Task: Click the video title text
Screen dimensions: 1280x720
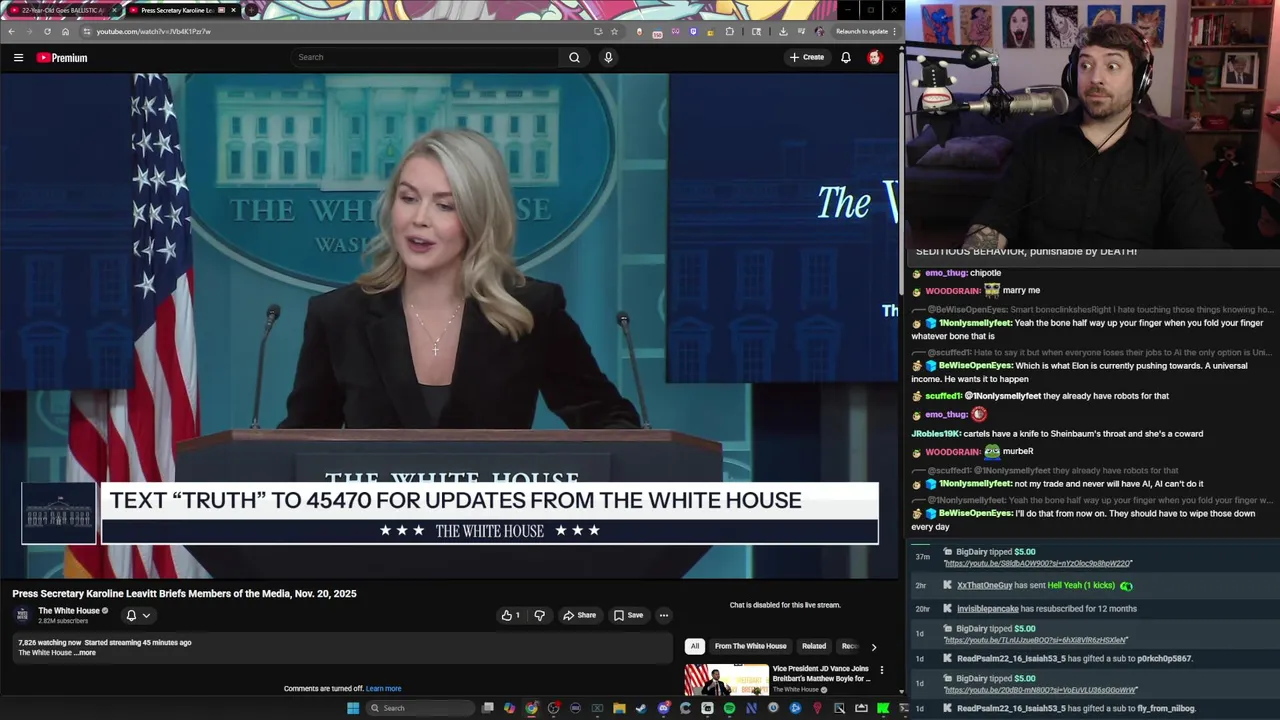Action: [x=184, y=593]
